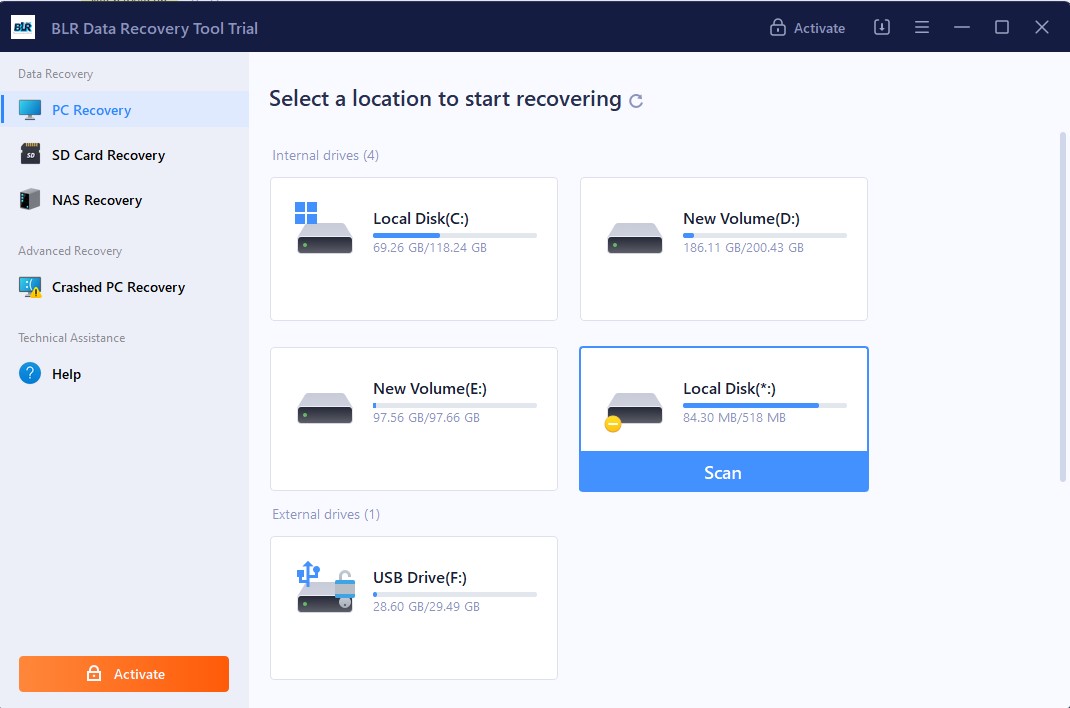Click the Local Disk(C:) usage bar
This screenshot has width=1070, height=708.
pos(454,235)
